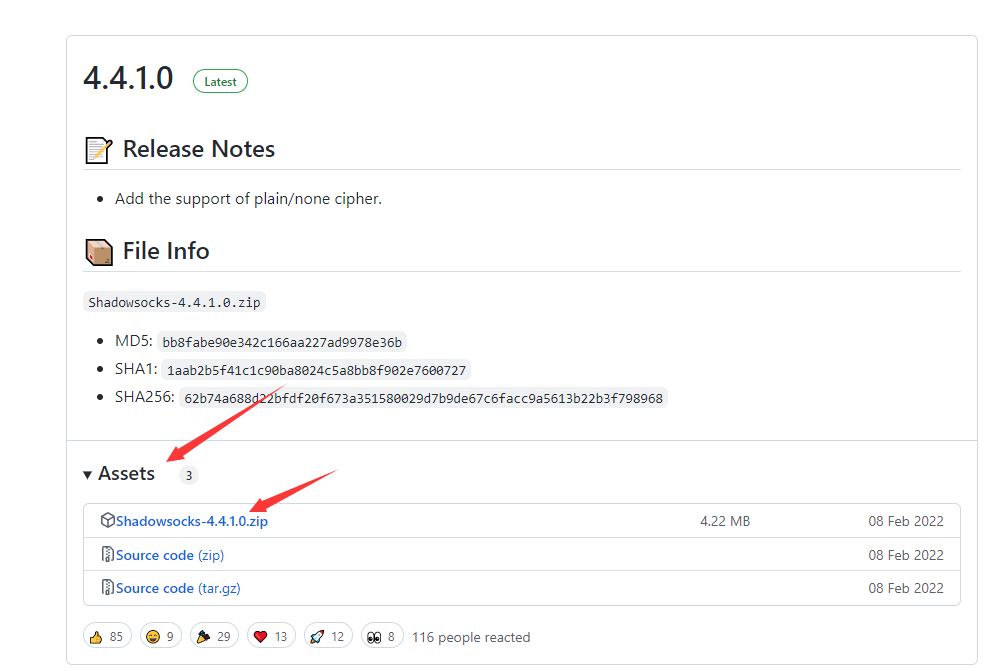Screen dimensions: 997x671
Task: Click the thumbs up reaction
Action: 107,636
